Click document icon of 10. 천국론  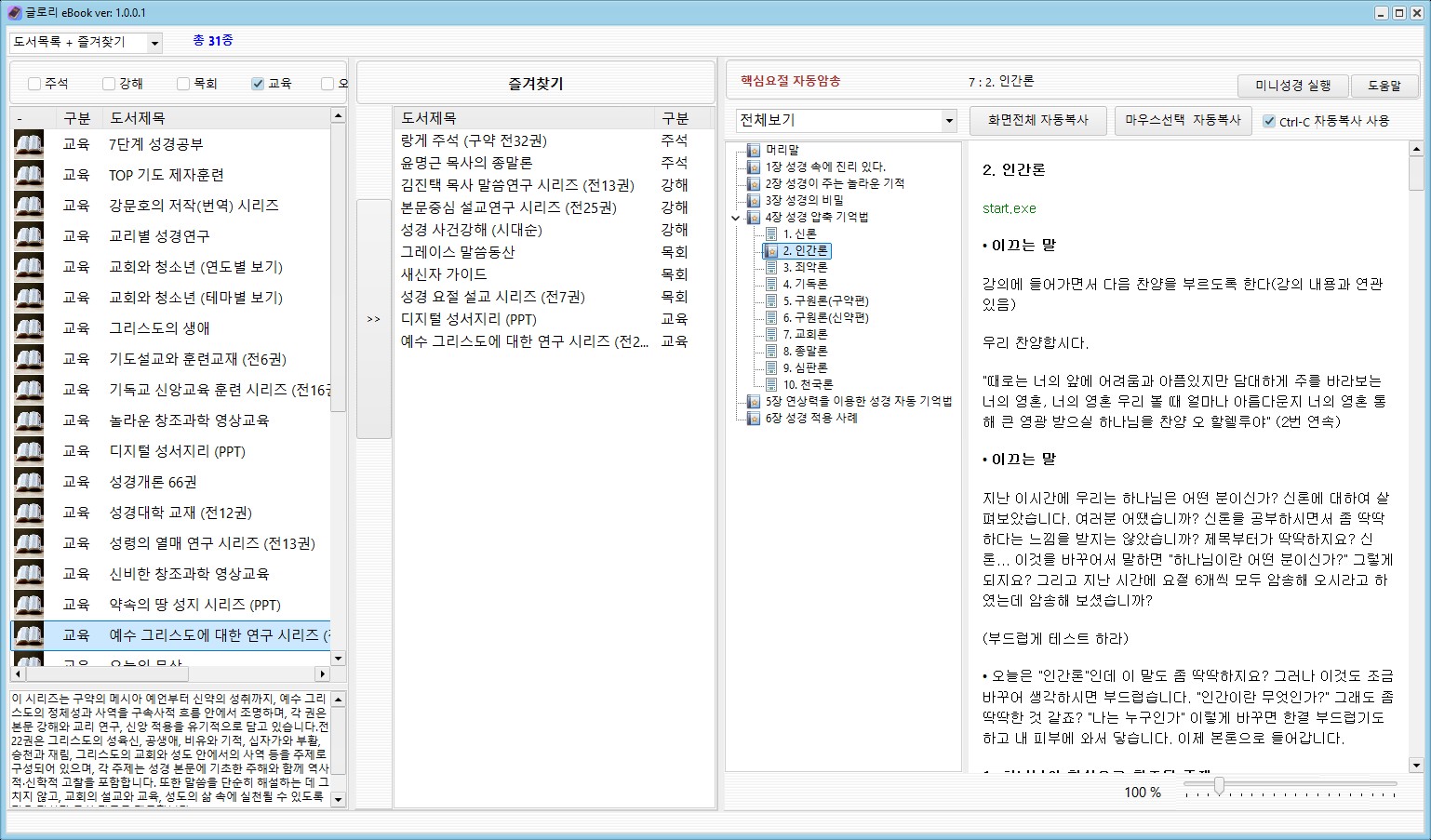(770, 384)
